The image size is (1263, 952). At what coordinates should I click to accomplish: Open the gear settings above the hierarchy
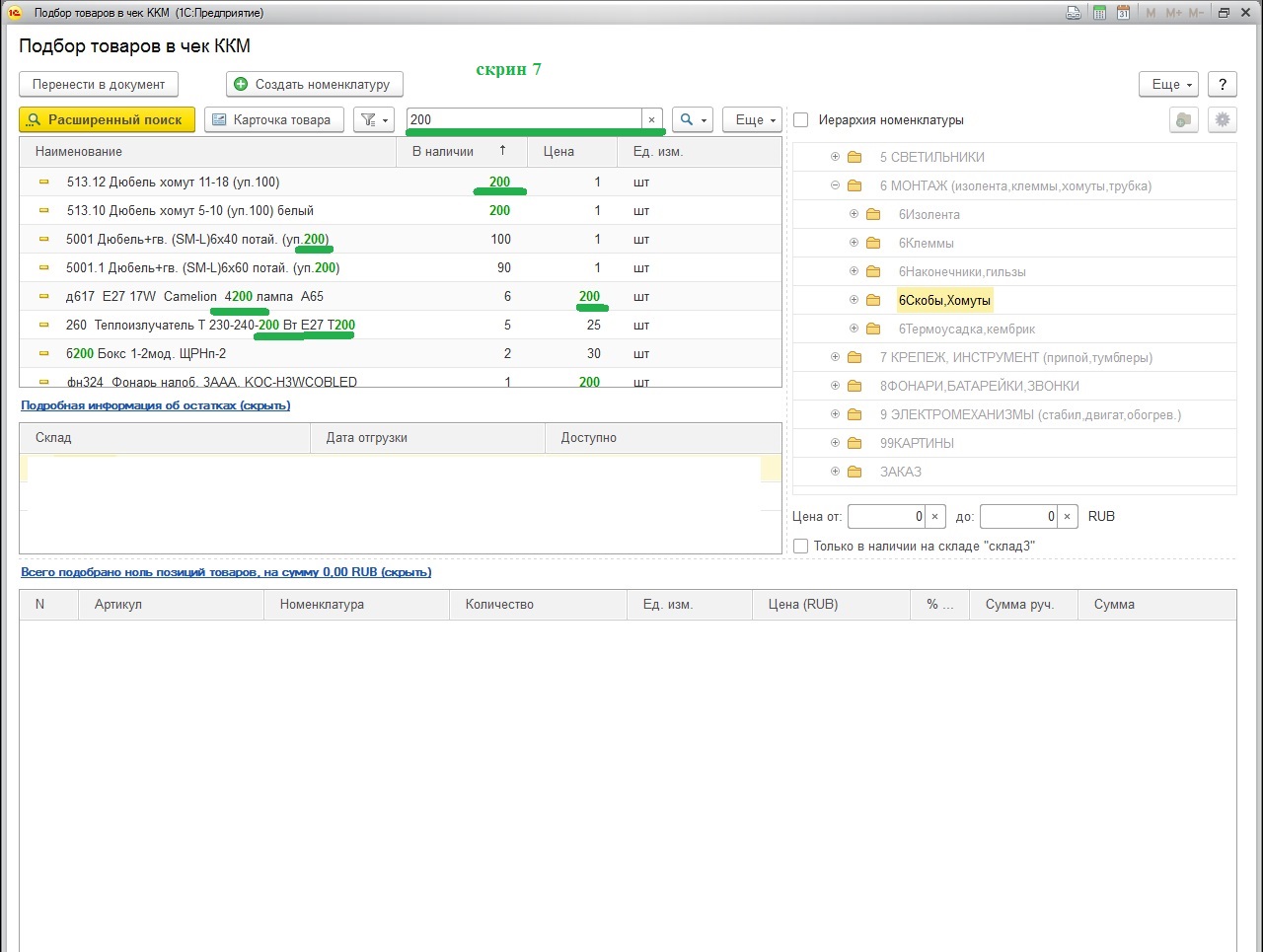(x=1223, y=119)
